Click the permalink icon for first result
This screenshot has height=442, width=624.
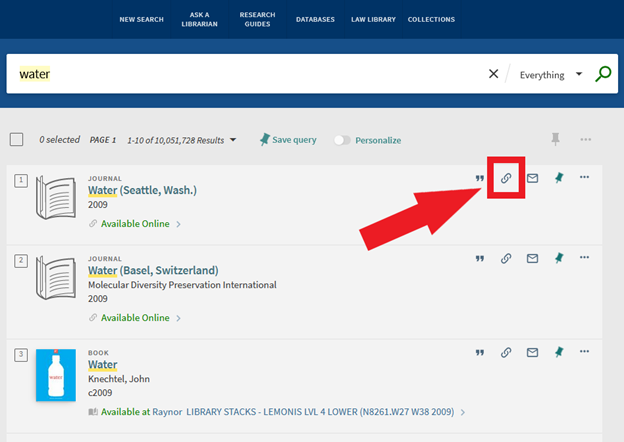(x=506, y=178)
